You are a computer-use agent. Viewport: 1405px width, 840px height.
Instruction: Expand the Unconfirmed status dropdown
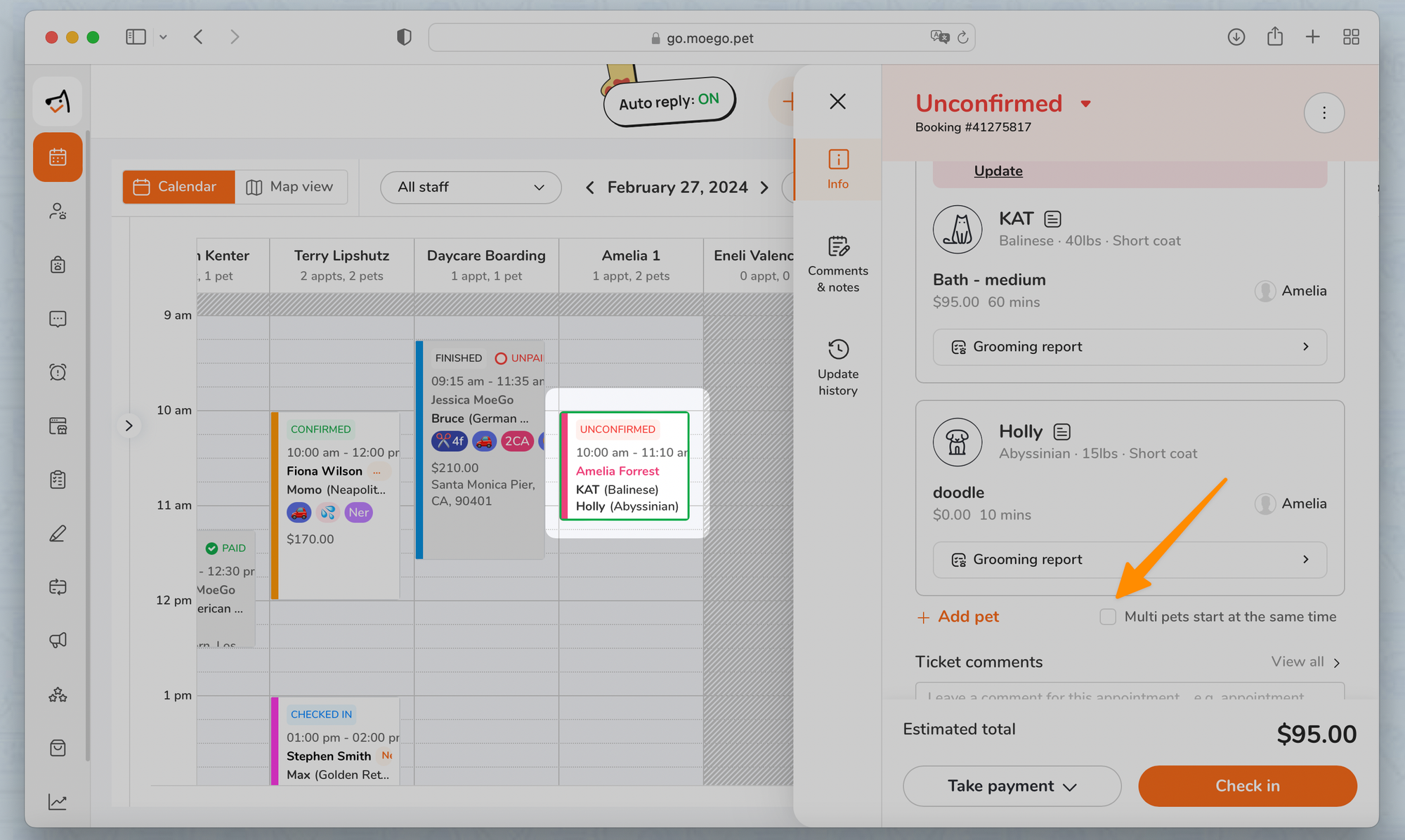(x=1085, y=104)
